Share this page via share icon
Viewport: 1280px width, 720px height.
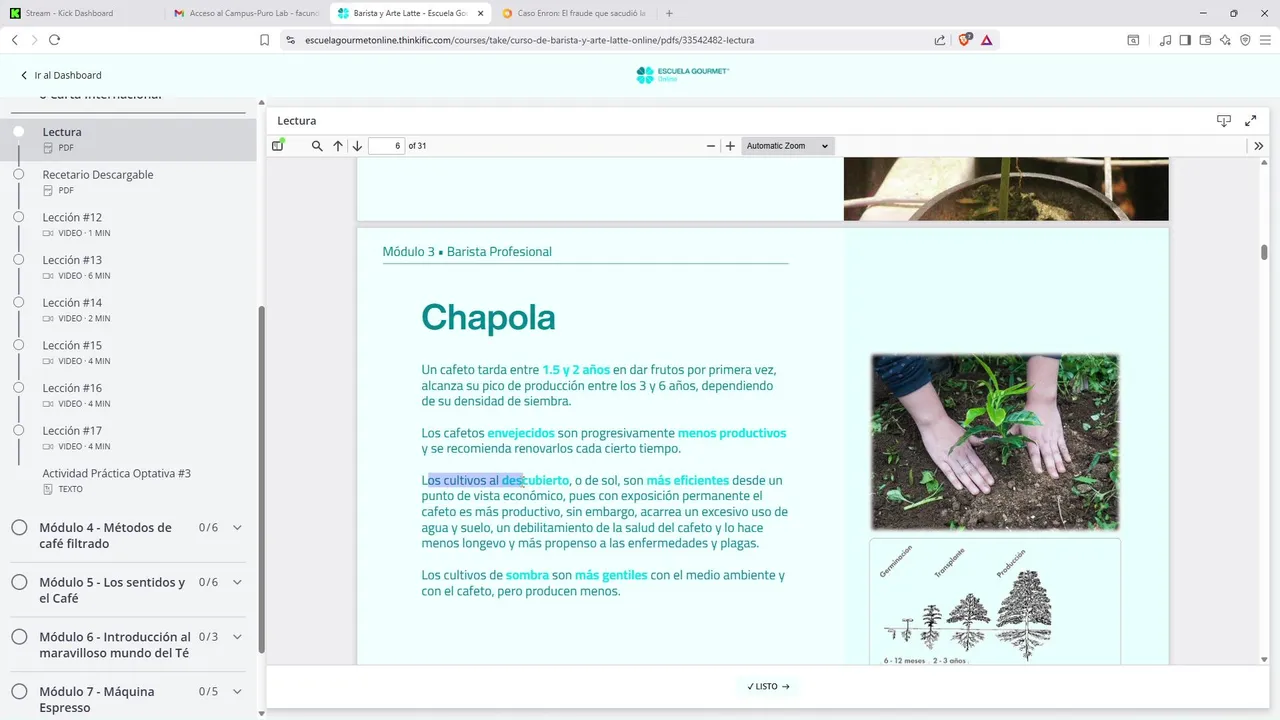[940, 40]
